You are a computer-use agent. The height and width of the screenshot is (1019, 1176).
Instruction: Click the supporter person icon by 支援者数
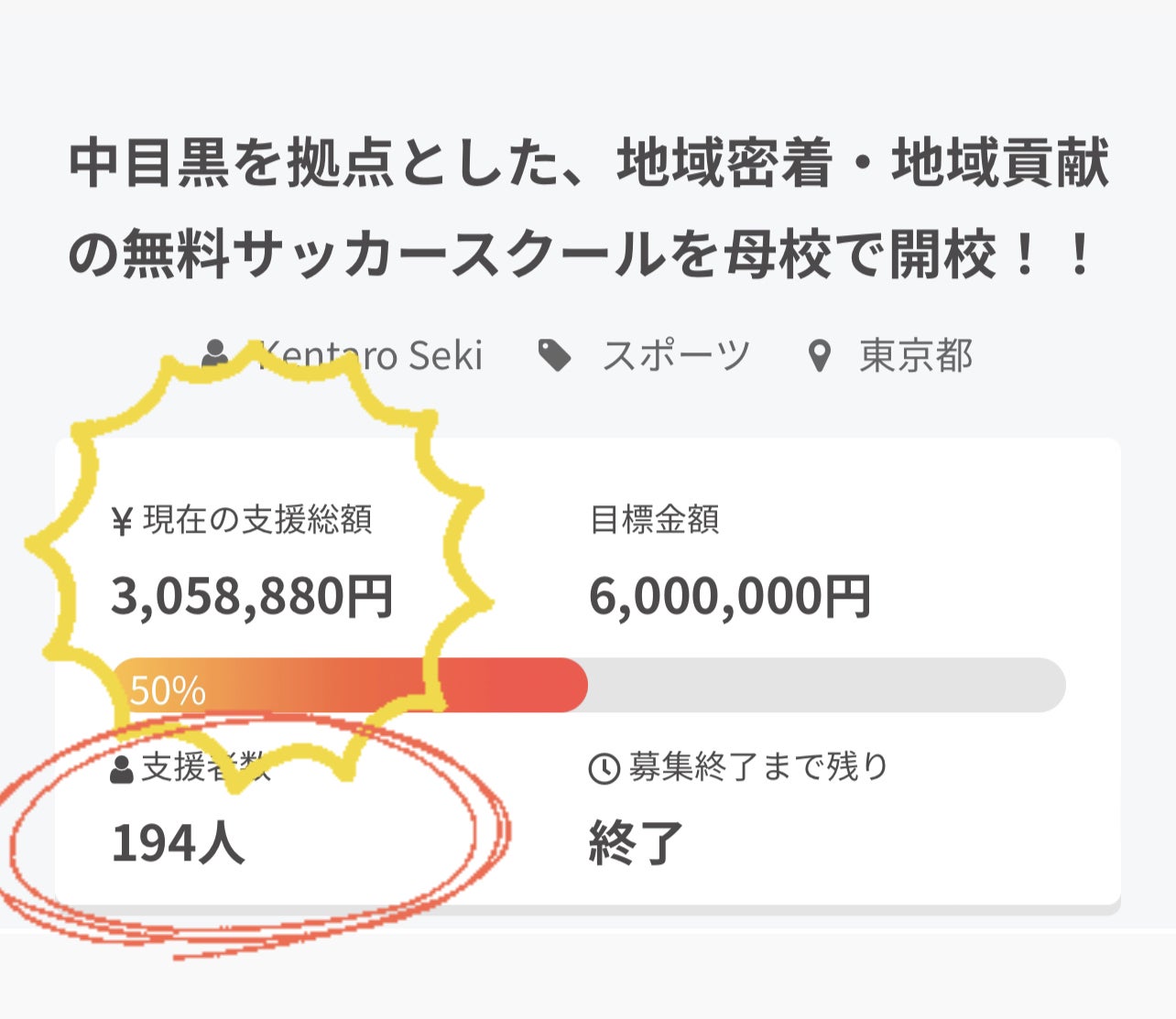(122, 769)
